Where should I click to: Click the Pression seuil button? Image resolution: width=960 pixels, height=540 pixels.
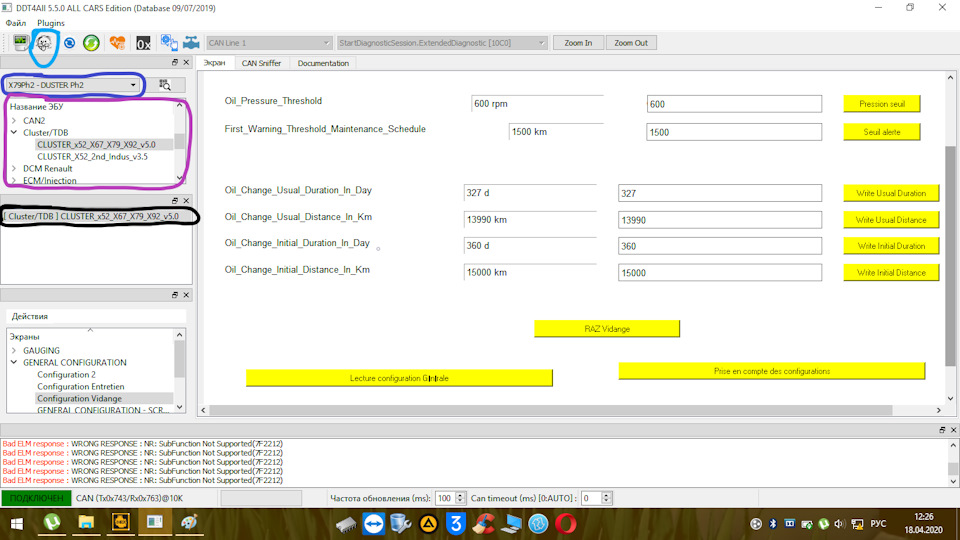coord(882,104)
